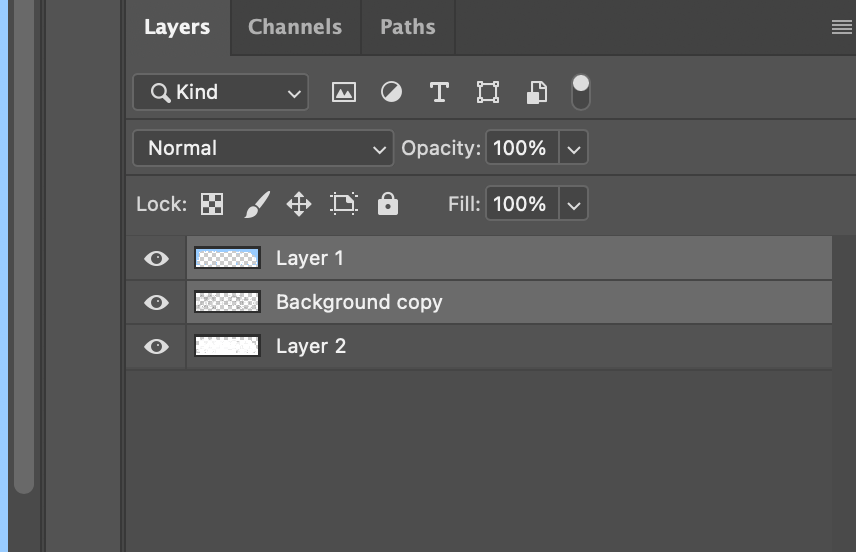Lock transparent pixels checkerboard icon
856x552 pixels.
pos(212,204)
